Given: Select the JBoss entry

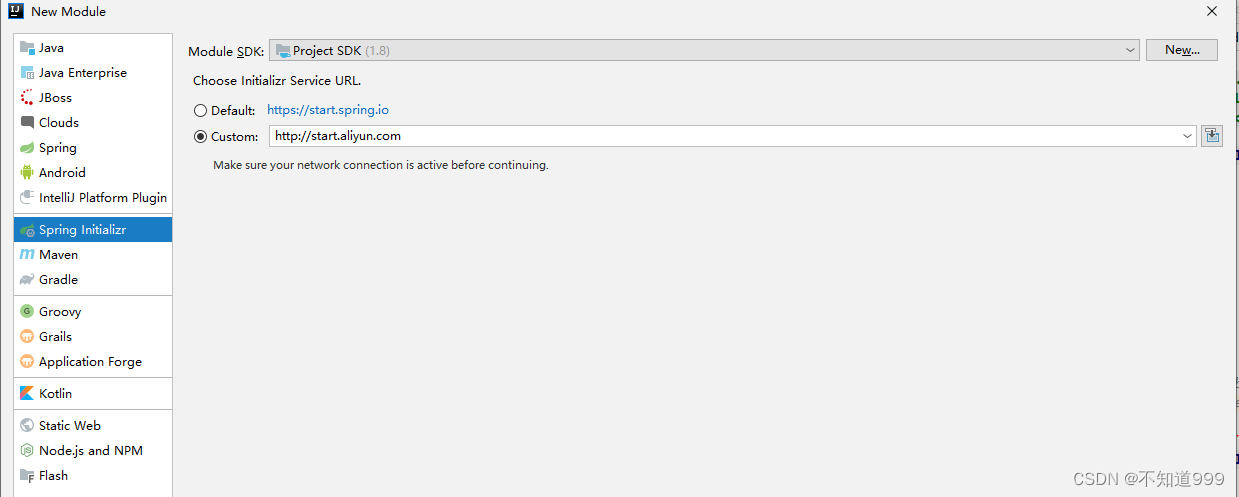Looking at the screenshot, I should [x=93, y=98].
